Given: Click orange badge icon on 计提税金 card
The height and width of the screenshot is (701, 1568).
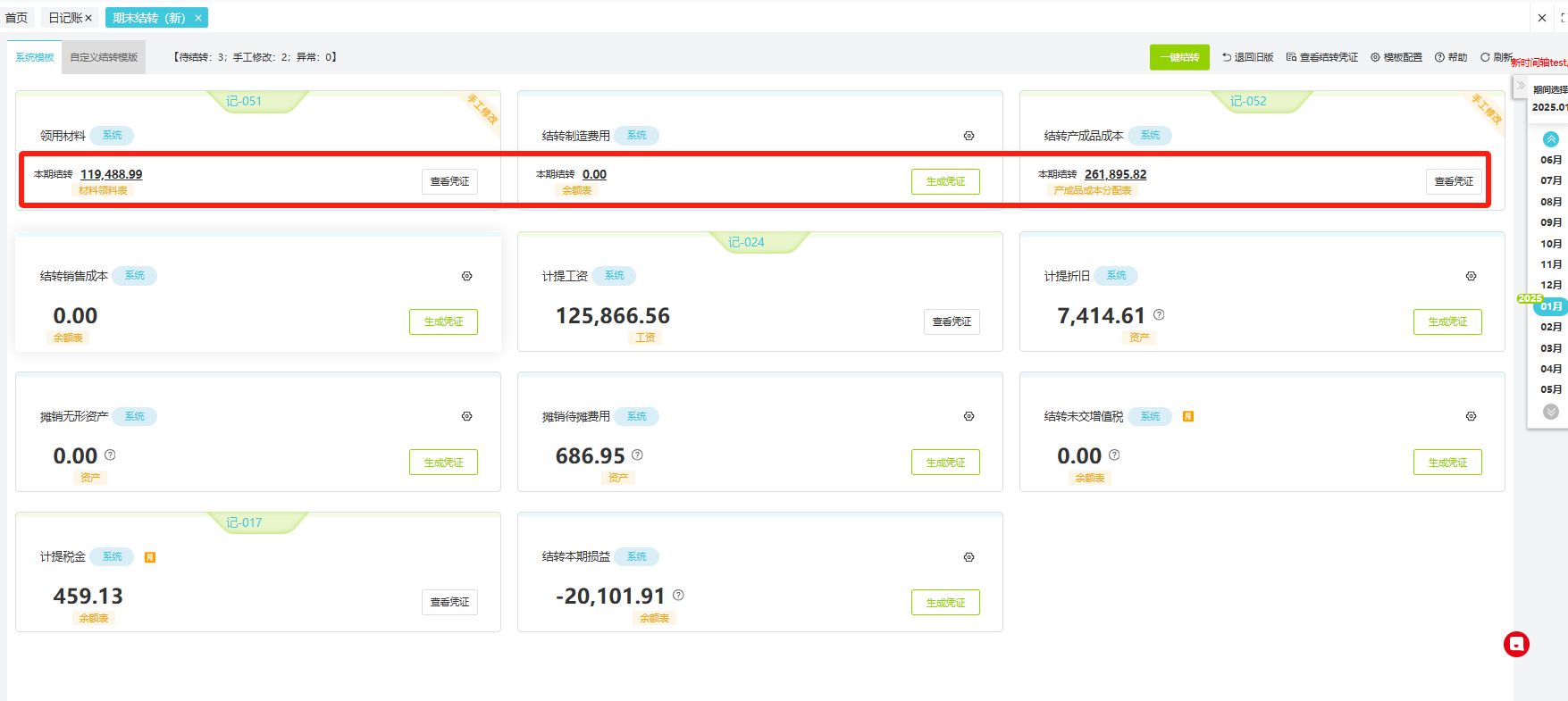Looking at the screenshot, I should [150, 557].
